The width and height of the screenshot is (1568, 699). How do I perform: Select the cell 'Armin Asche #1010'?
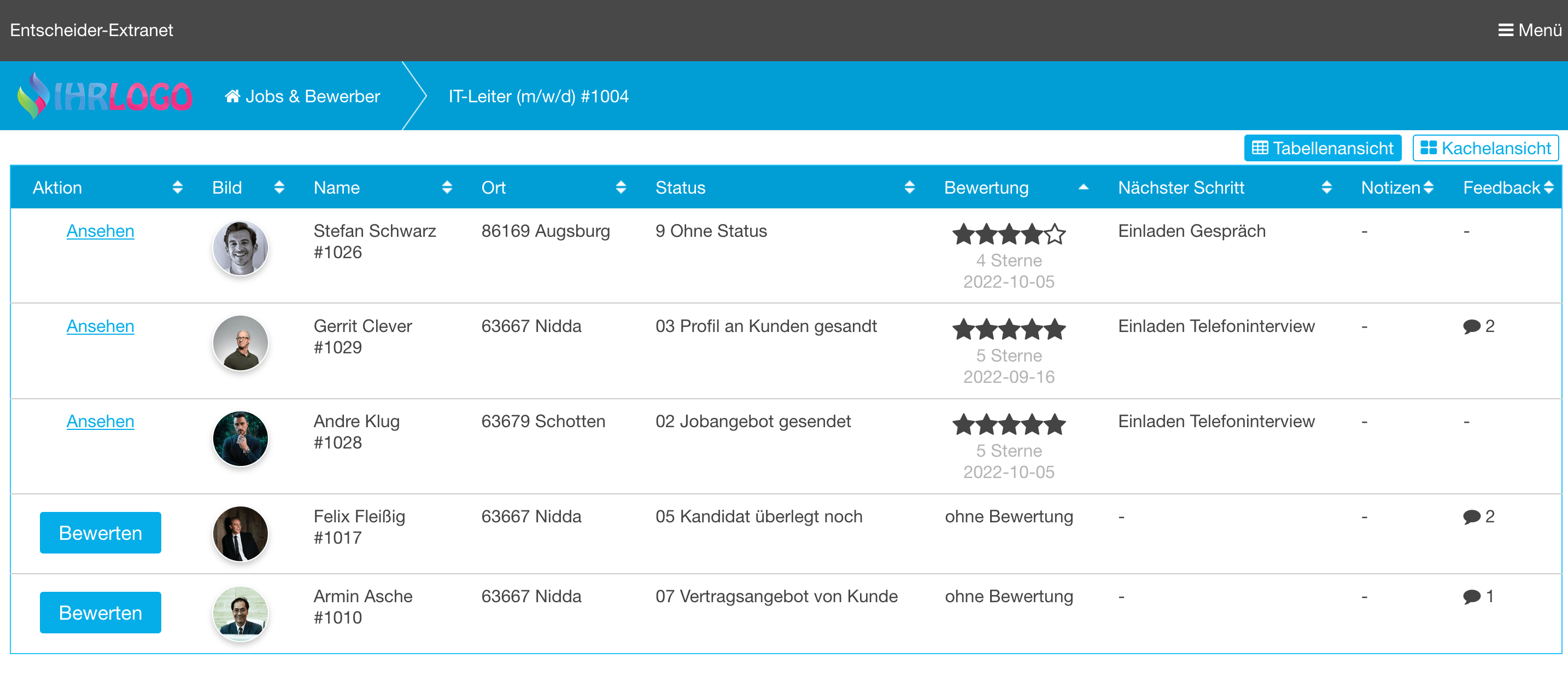click(363, 607)
